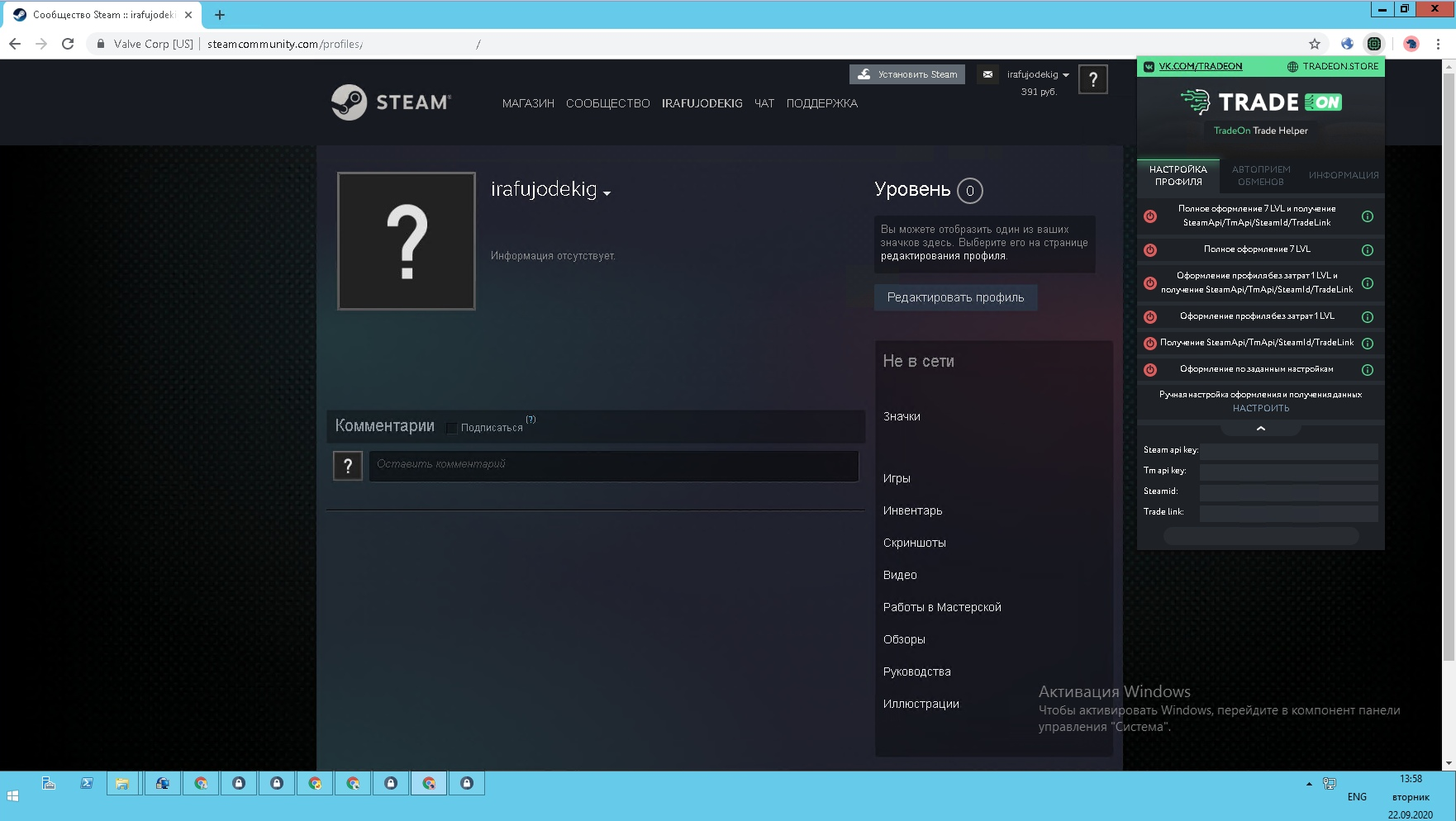
Task: Open Server Manager from taskbar
Action: pyautogui.click(x=49, y=784)
